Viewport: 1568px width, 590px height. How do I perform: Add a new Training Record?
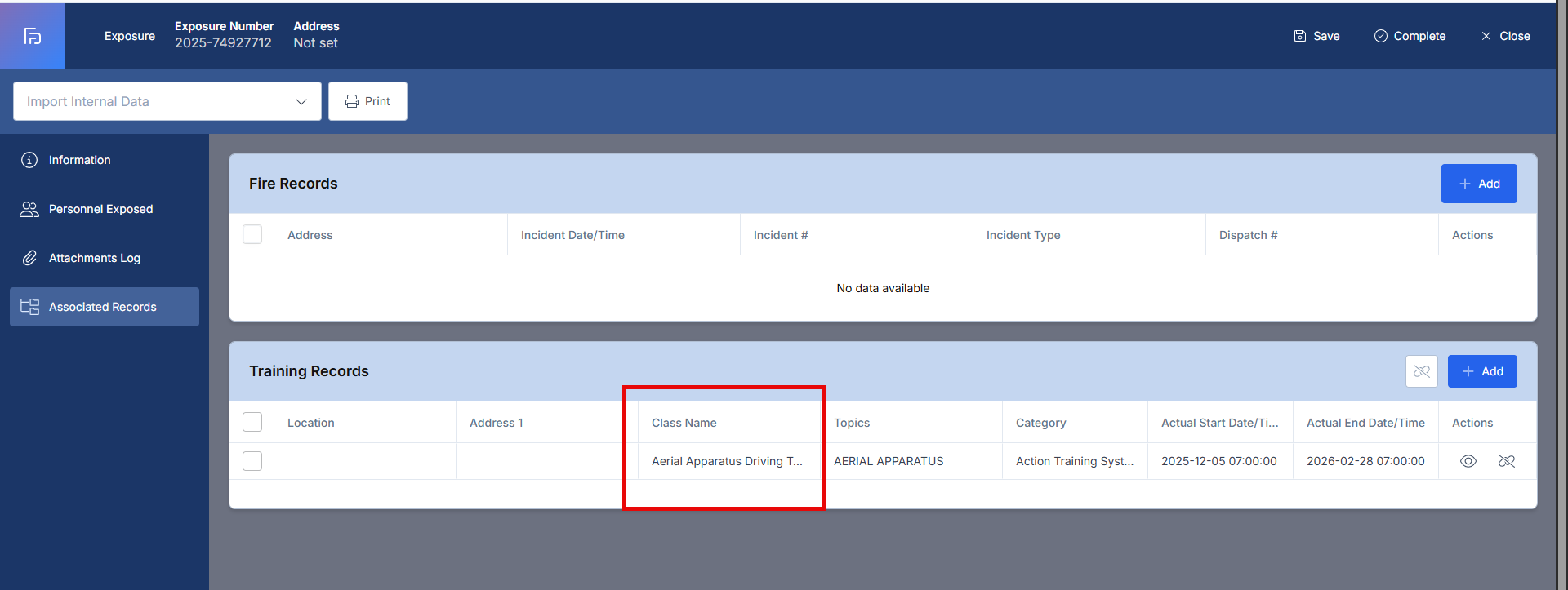pyautogui.click(x=1481, y=371)
